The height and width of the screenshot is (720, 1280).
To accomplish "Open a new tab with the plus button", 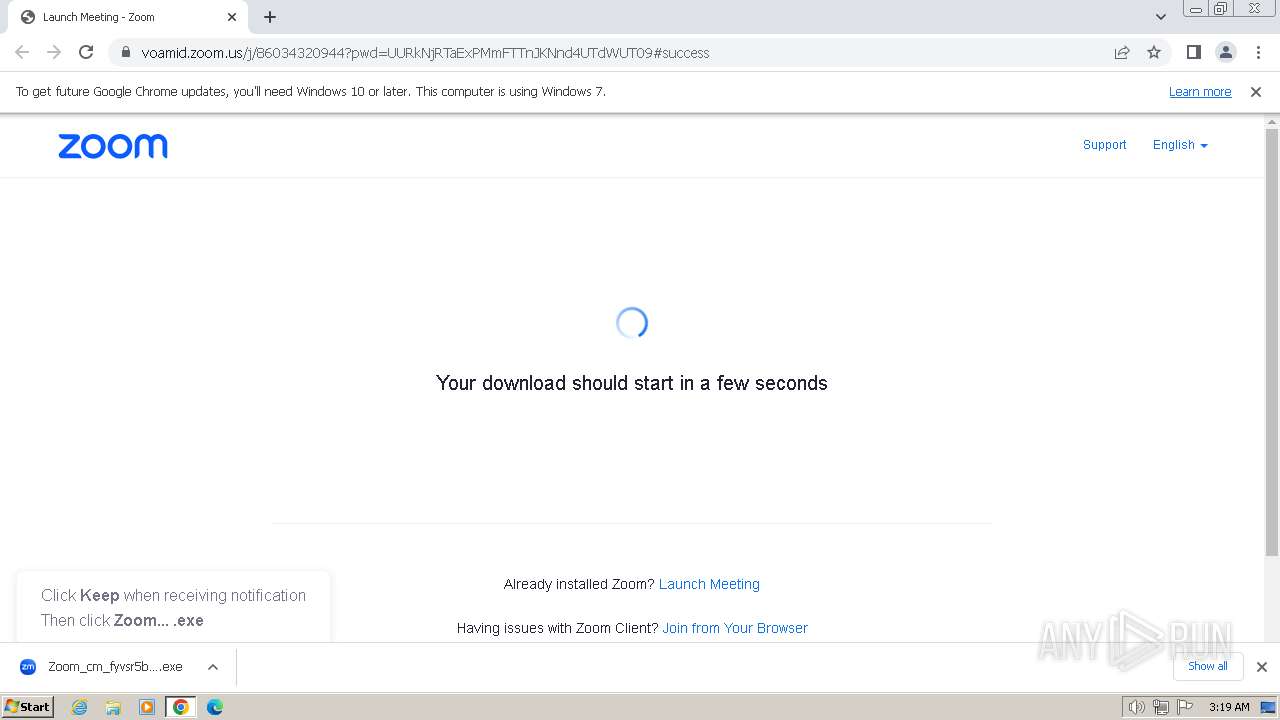I will coord(270,17).
